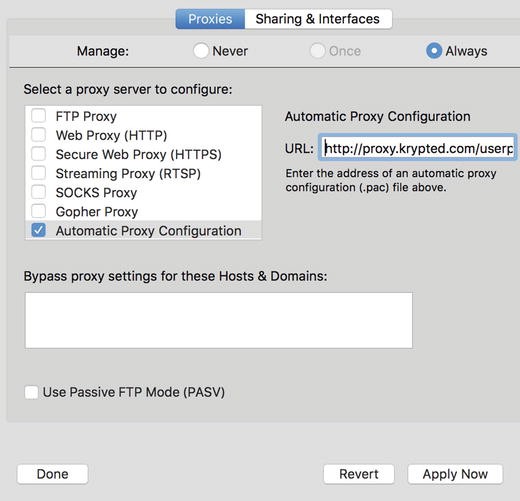This screenshot has width=520, height=501.
Task: Switch to the Proxies tab
Action: coord(210,19)
